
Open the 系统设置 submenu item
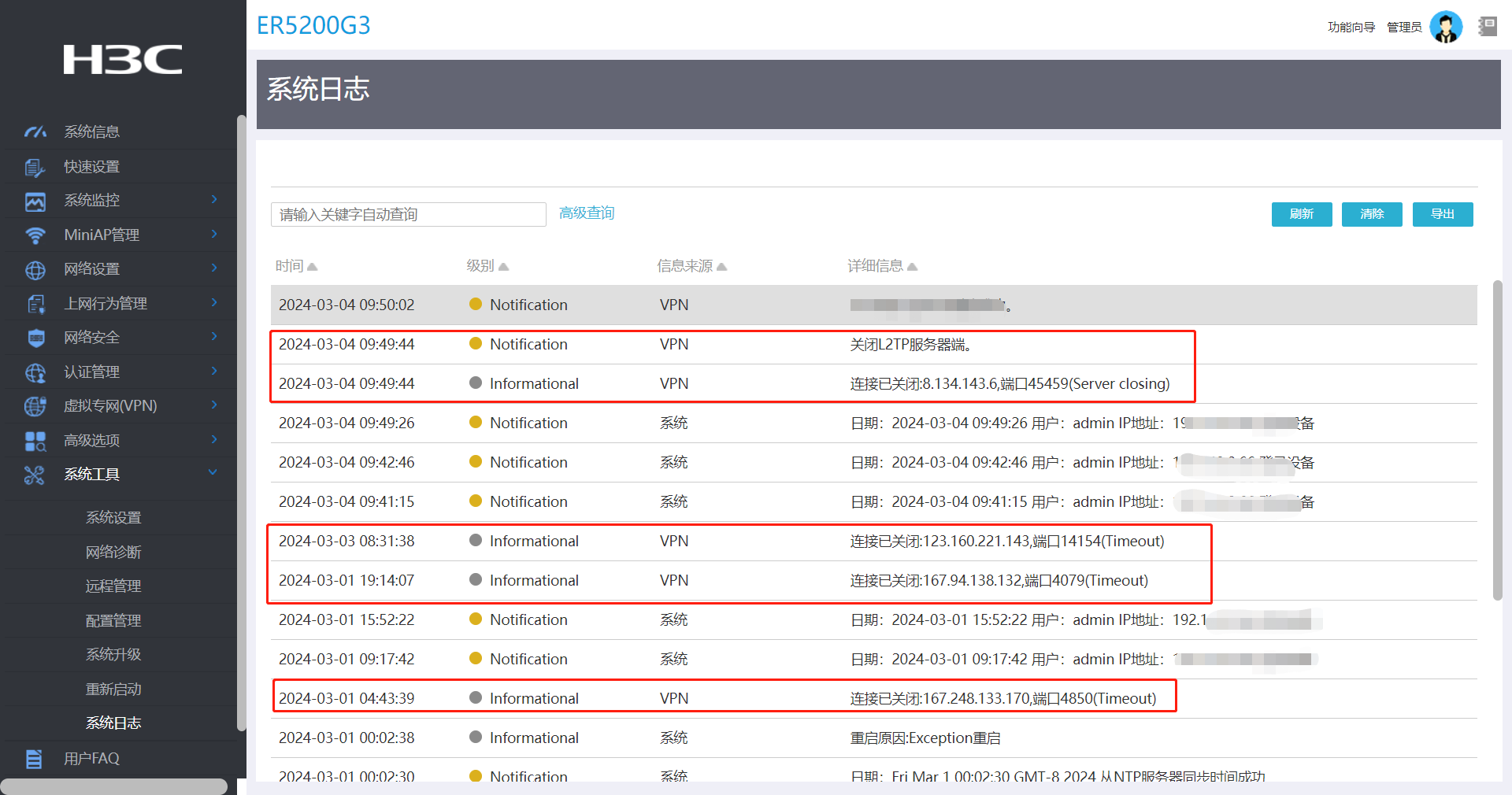point(113,518)
